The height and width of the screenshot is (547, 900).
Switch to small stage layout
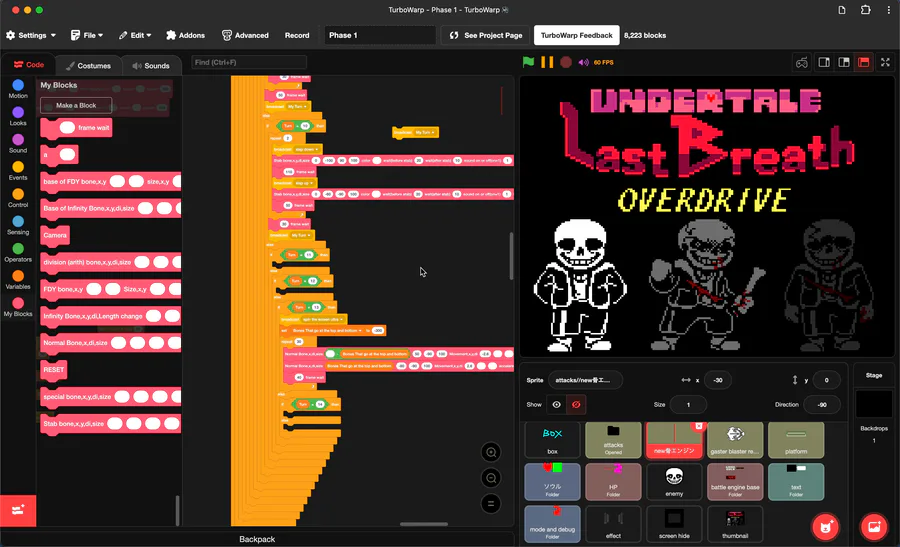[824, 62]
